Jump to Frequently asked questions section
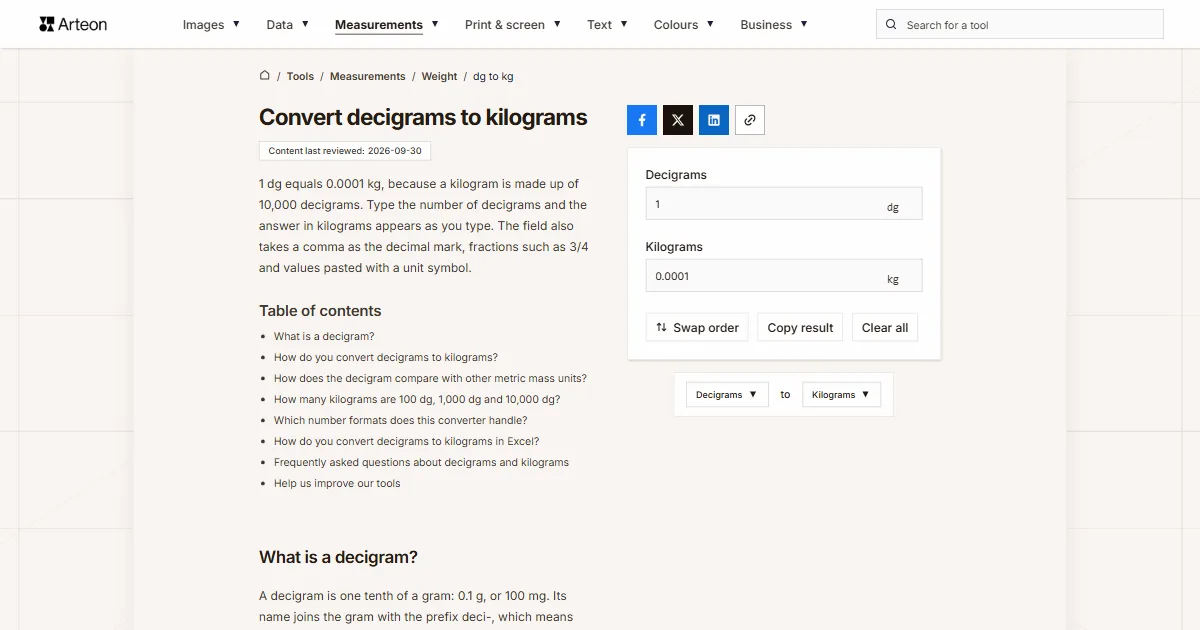 (x=421, y=463)
